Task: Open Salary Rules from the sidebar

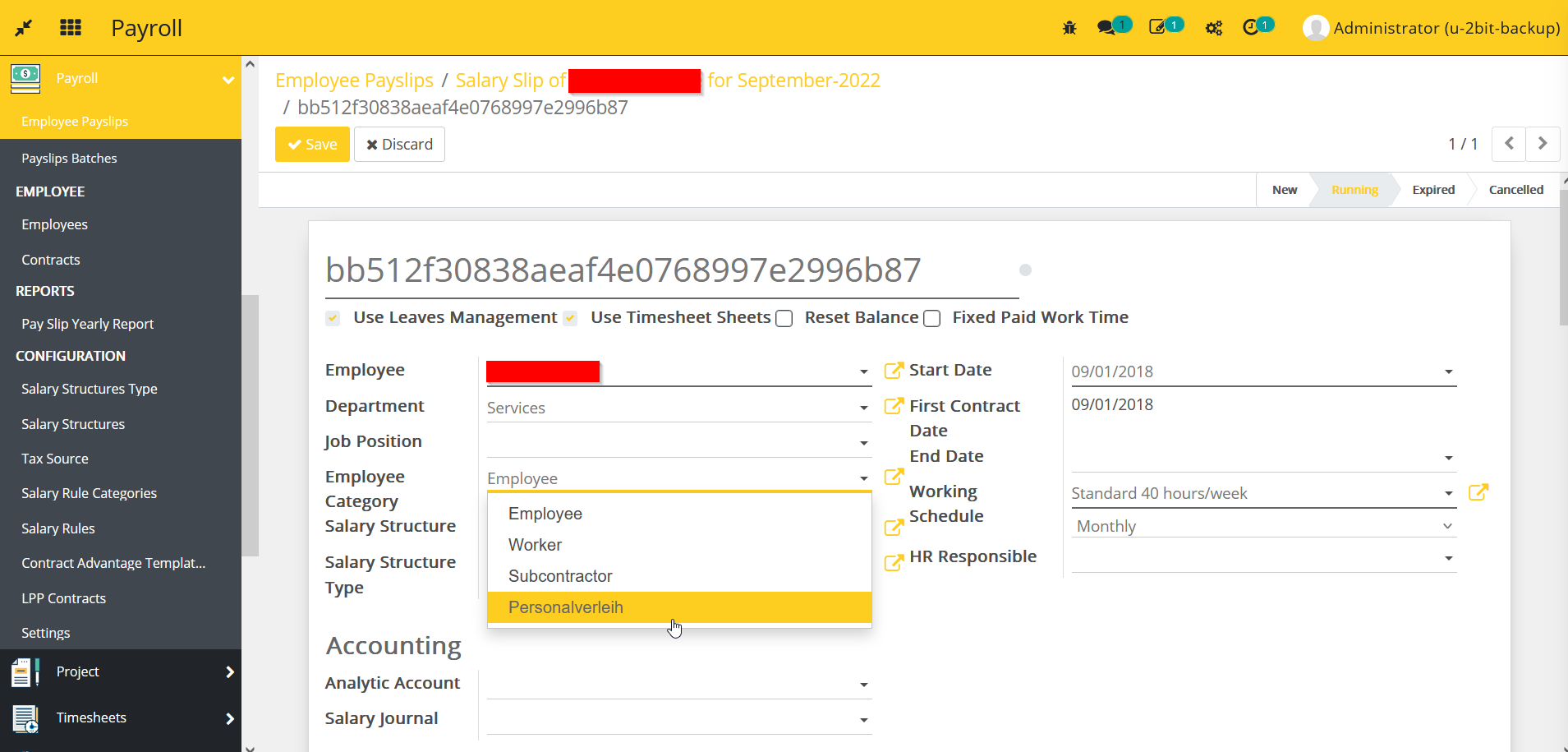Action: coord(58,528)
